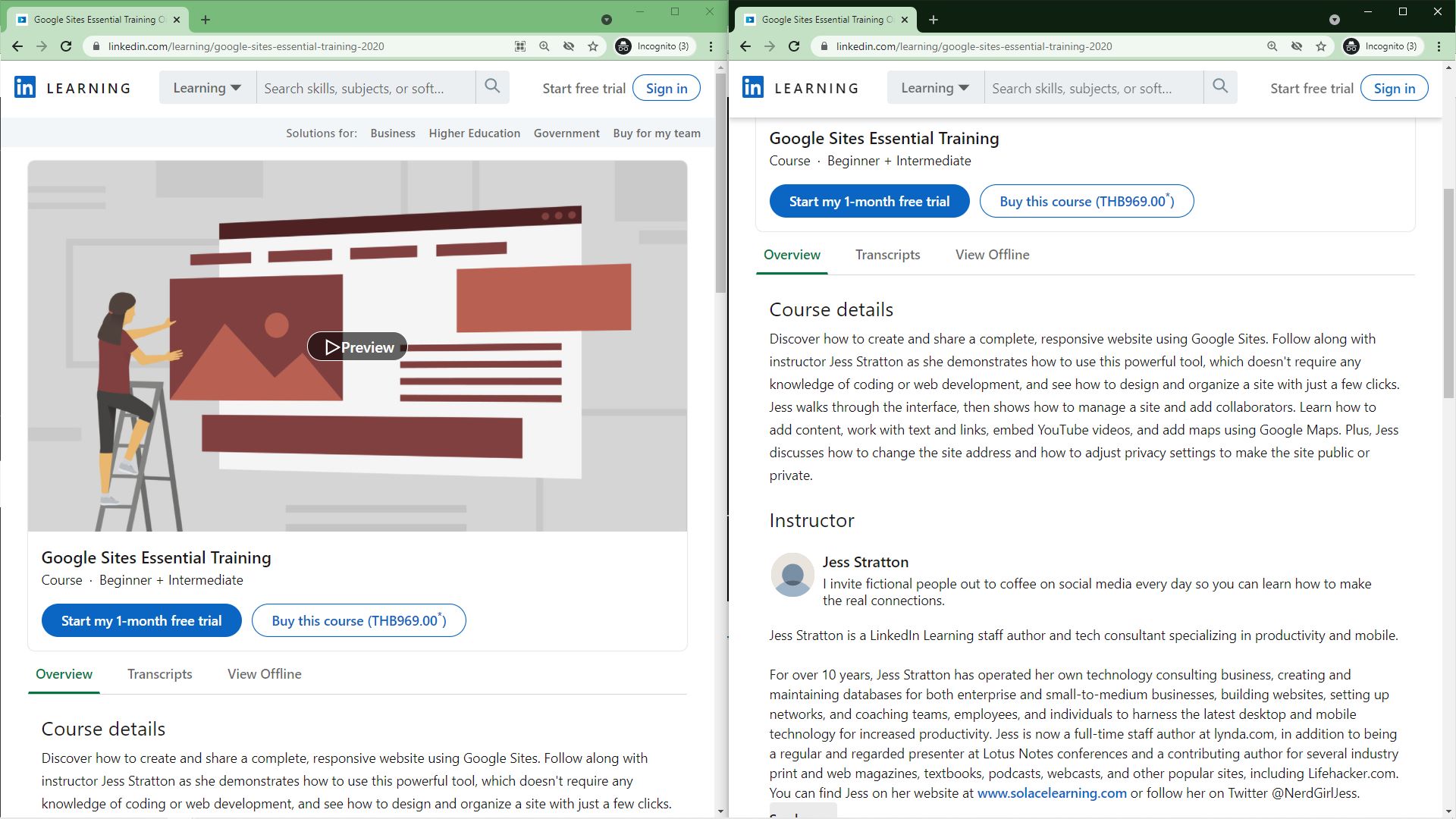Expand Learning dropdown in left window

coord(207,87)
